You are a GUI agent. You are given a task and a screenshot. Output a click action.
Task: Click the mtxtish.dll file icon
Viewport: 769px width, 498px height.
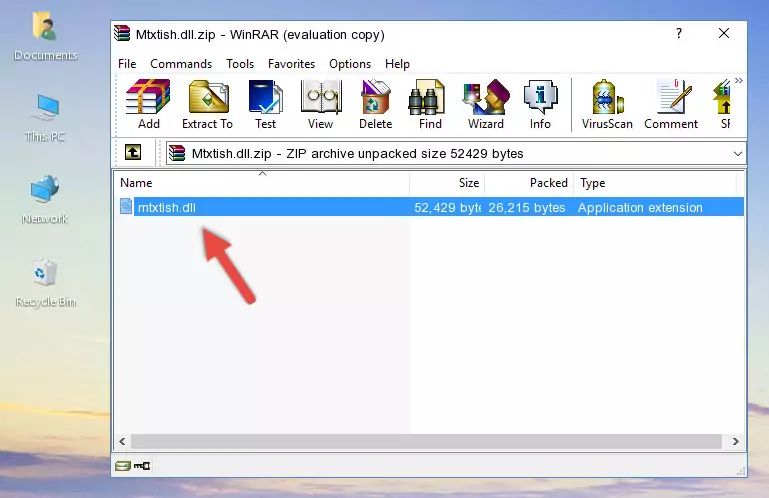[126, 207]
